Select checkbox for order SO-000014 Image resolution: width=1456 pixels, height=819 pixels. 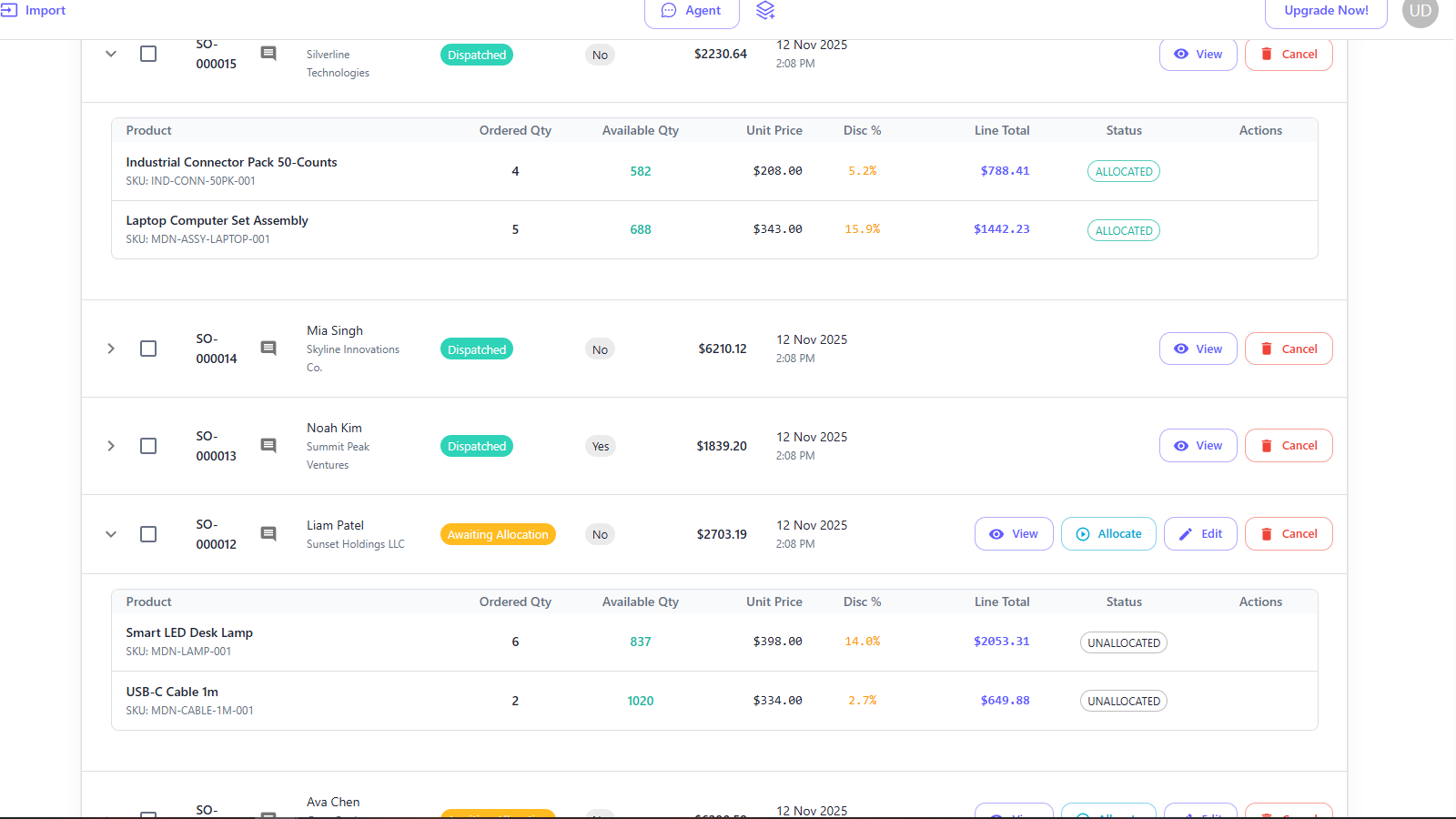point(148,349)
